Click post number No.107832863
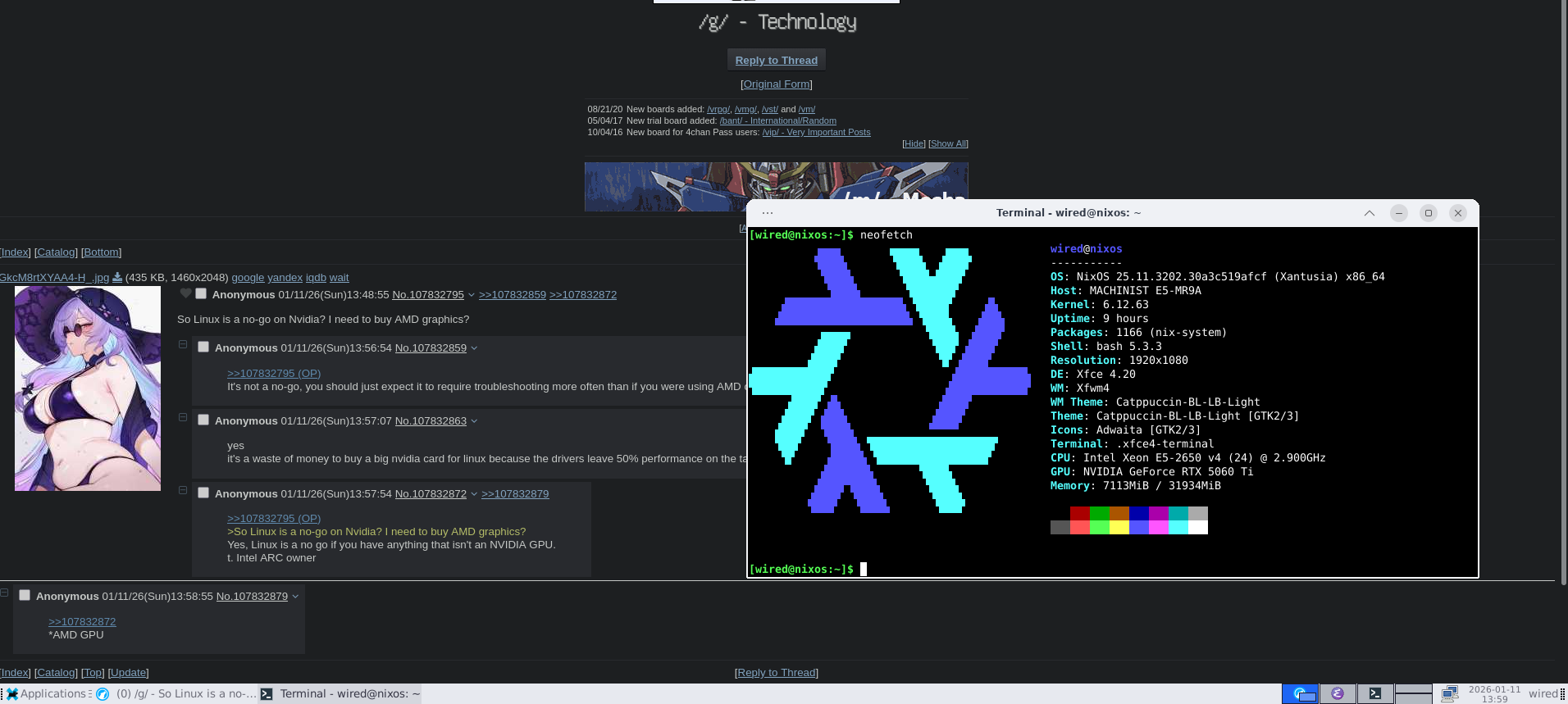 [x=431, y=421]
